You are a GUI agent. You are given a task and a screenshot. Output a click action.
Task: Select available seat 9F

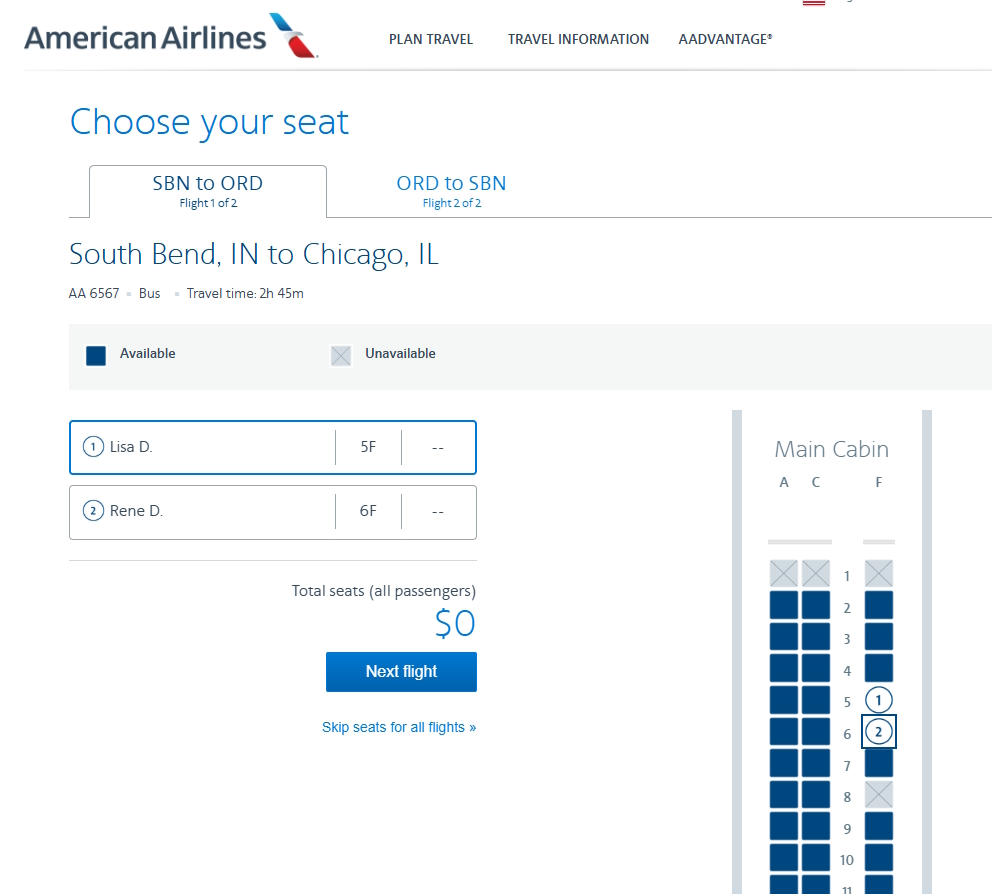(x=879, y=827)
